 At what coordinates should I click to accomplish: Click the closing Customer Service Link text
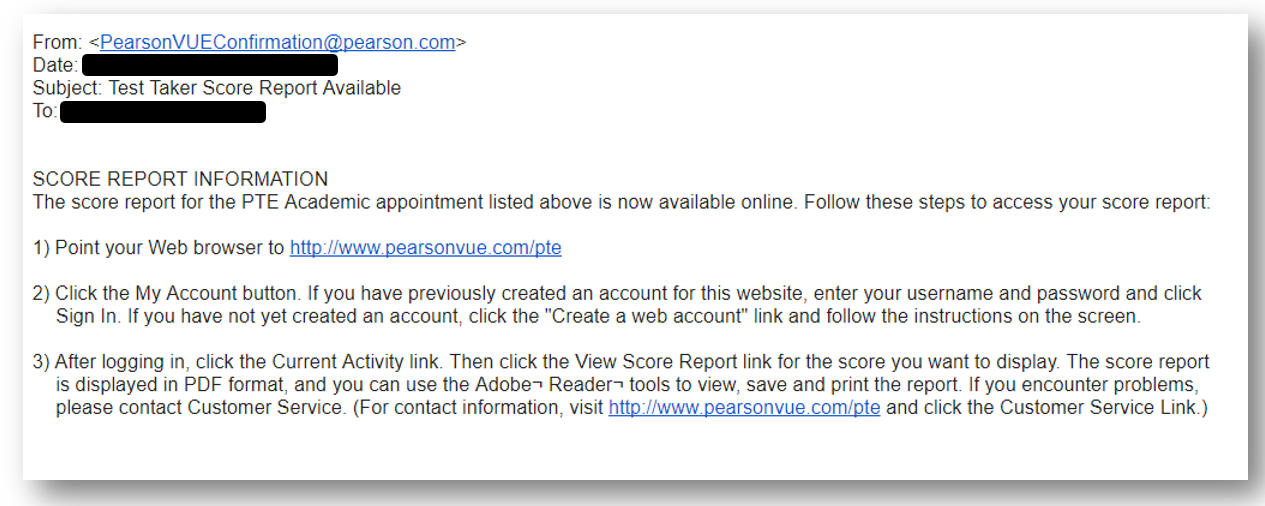click(1097, 408)
